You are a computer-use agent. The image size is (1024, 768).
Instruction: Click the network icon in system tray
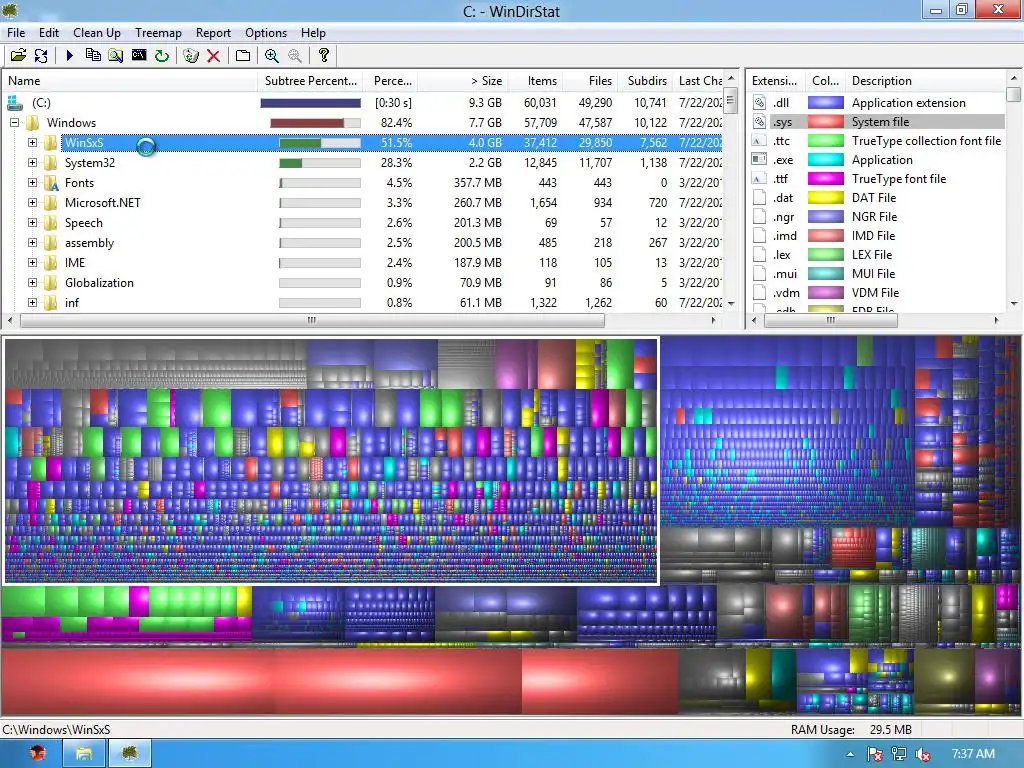pyautogui.click(x=899, y=754)
